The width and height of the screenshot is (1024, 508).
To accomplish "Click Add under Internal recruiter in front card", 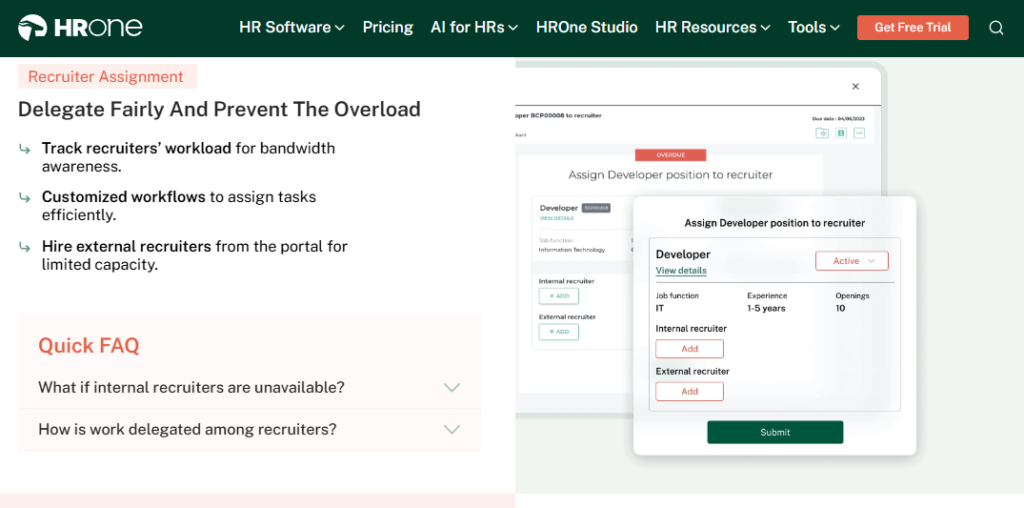I will [690, 349].
